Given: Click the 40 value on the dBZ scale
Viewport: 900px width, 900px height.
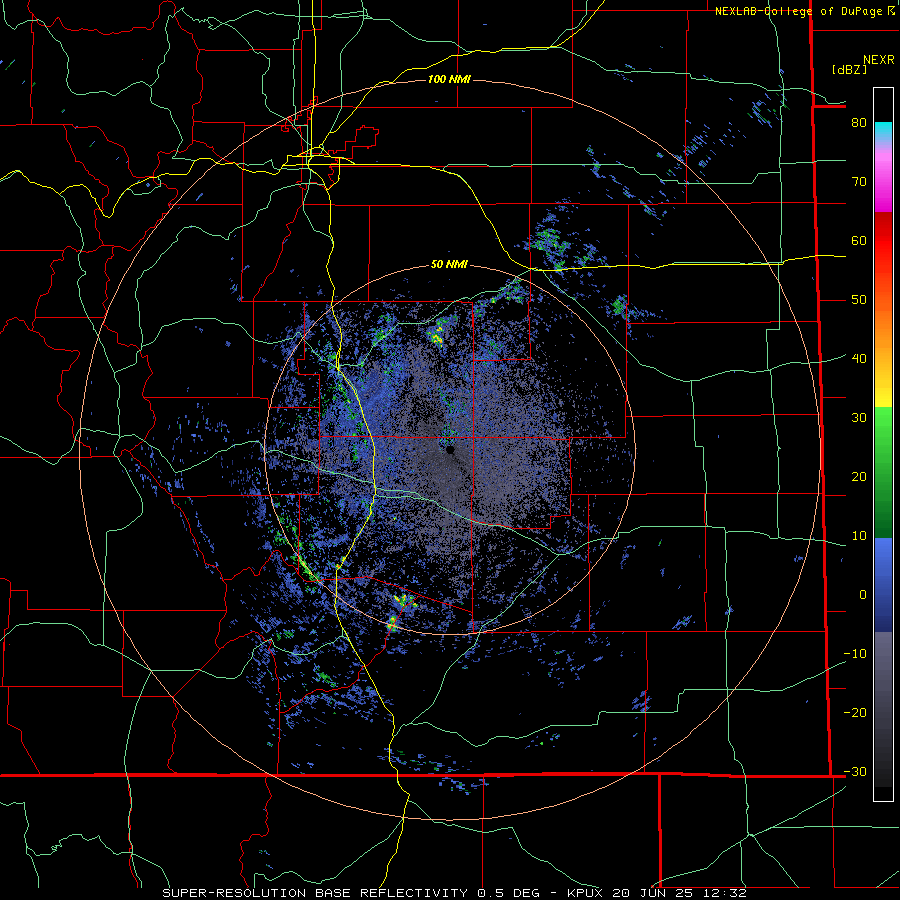Looking at the screenshot, I should [859, 359].
